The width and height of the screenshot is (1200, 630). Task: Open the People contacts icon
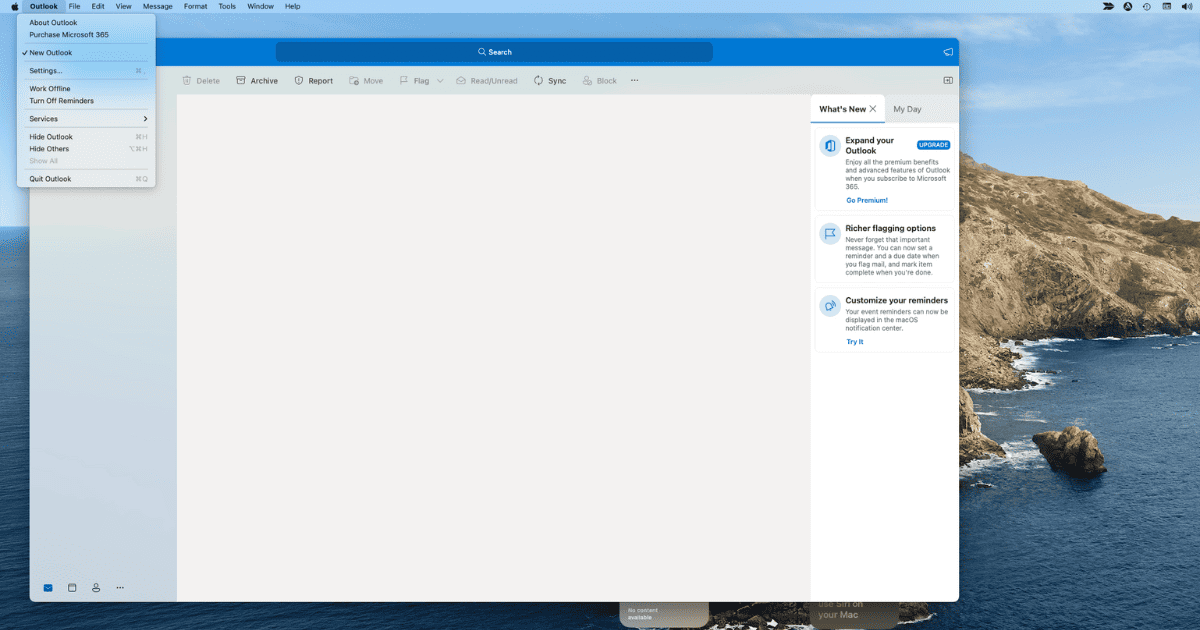[x=96, y=588]
